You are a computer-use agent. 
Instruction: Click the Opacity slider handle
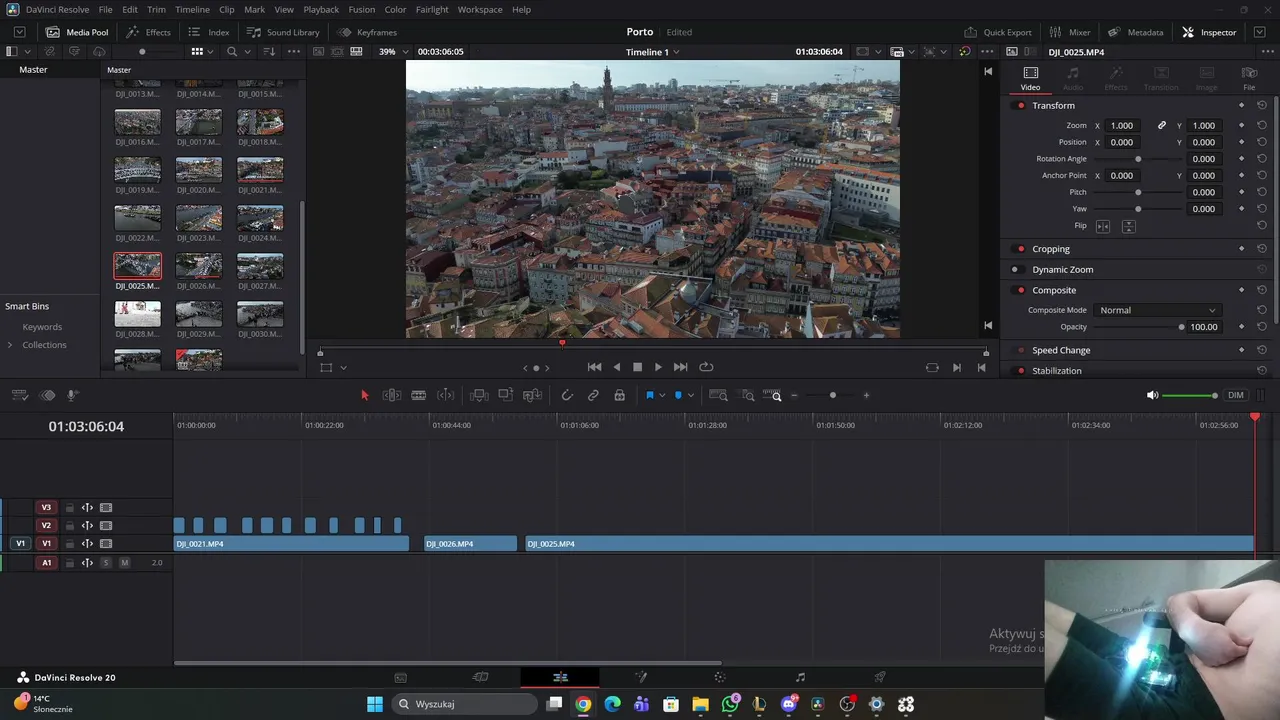1181,327
